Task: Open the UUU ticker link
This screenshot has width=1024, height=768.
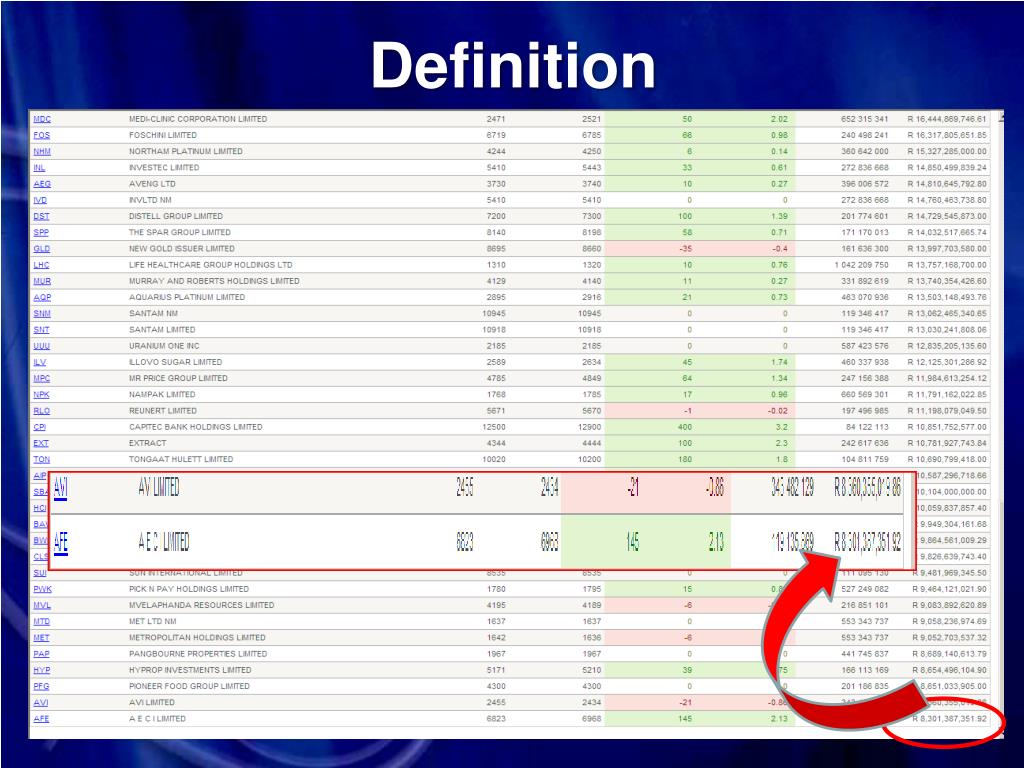Action: point(42,346)
